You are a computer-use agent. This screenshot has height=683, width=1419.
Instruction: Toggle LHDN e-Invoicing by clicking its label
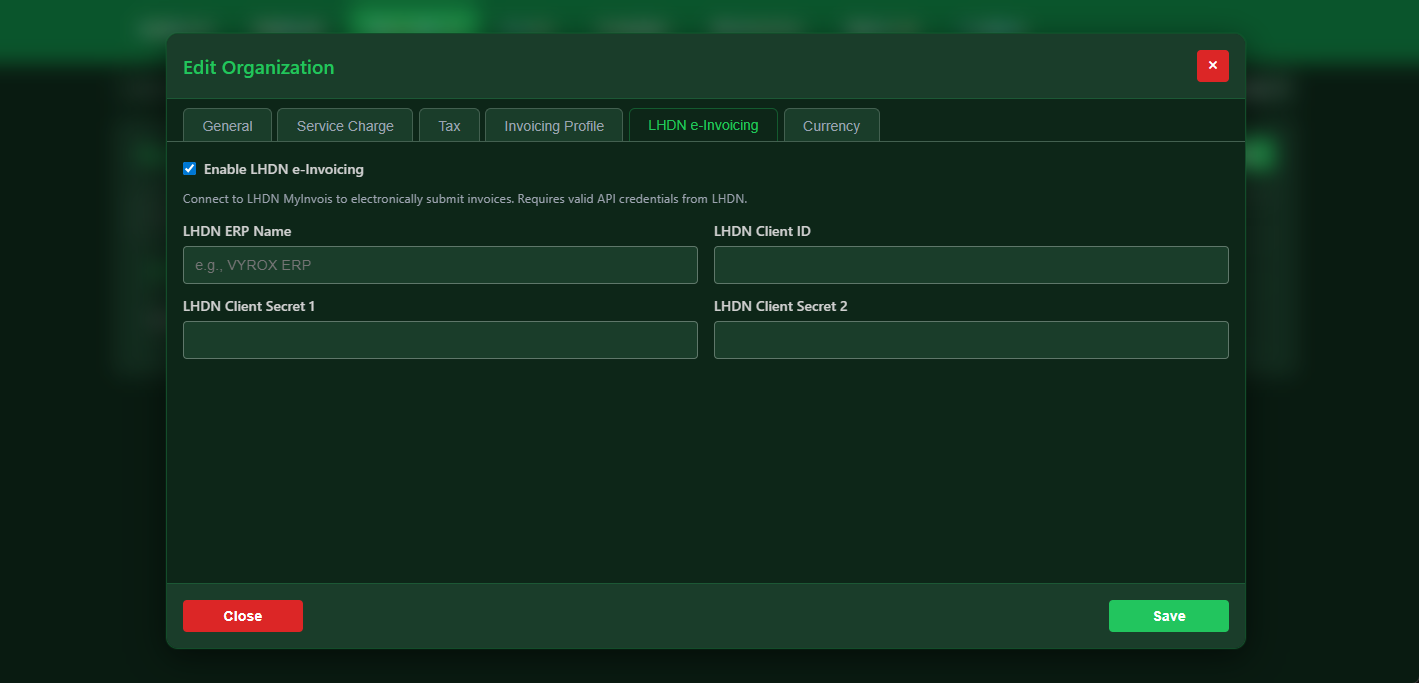(x=283, y=169)
